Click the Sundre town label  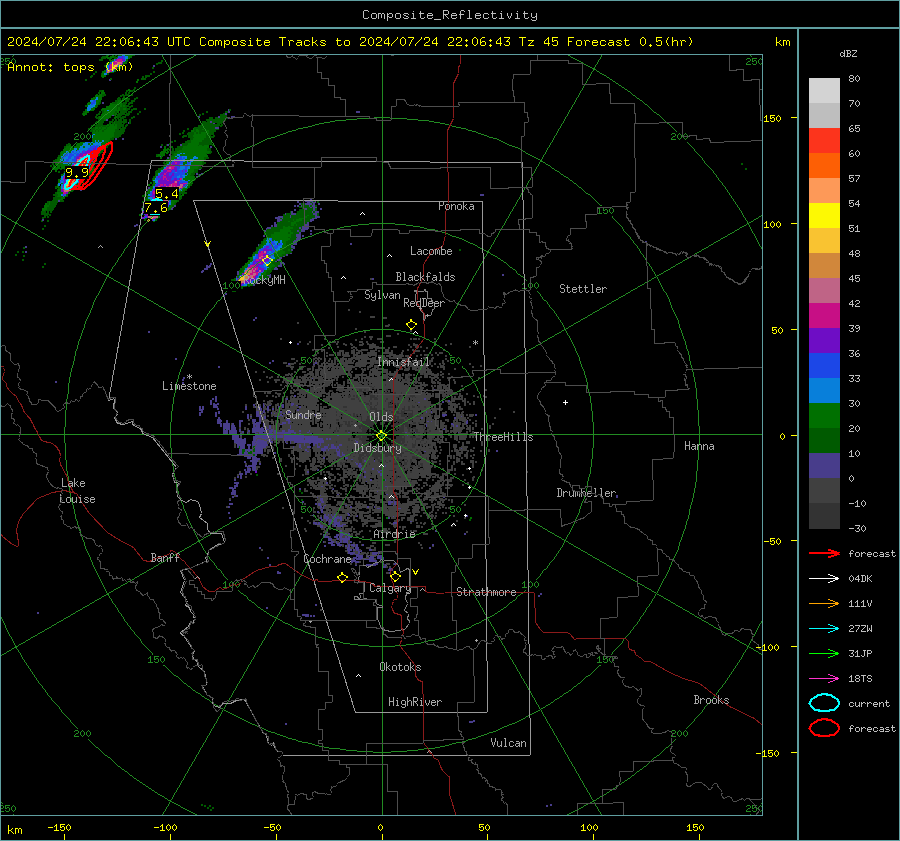coord(303,415)
